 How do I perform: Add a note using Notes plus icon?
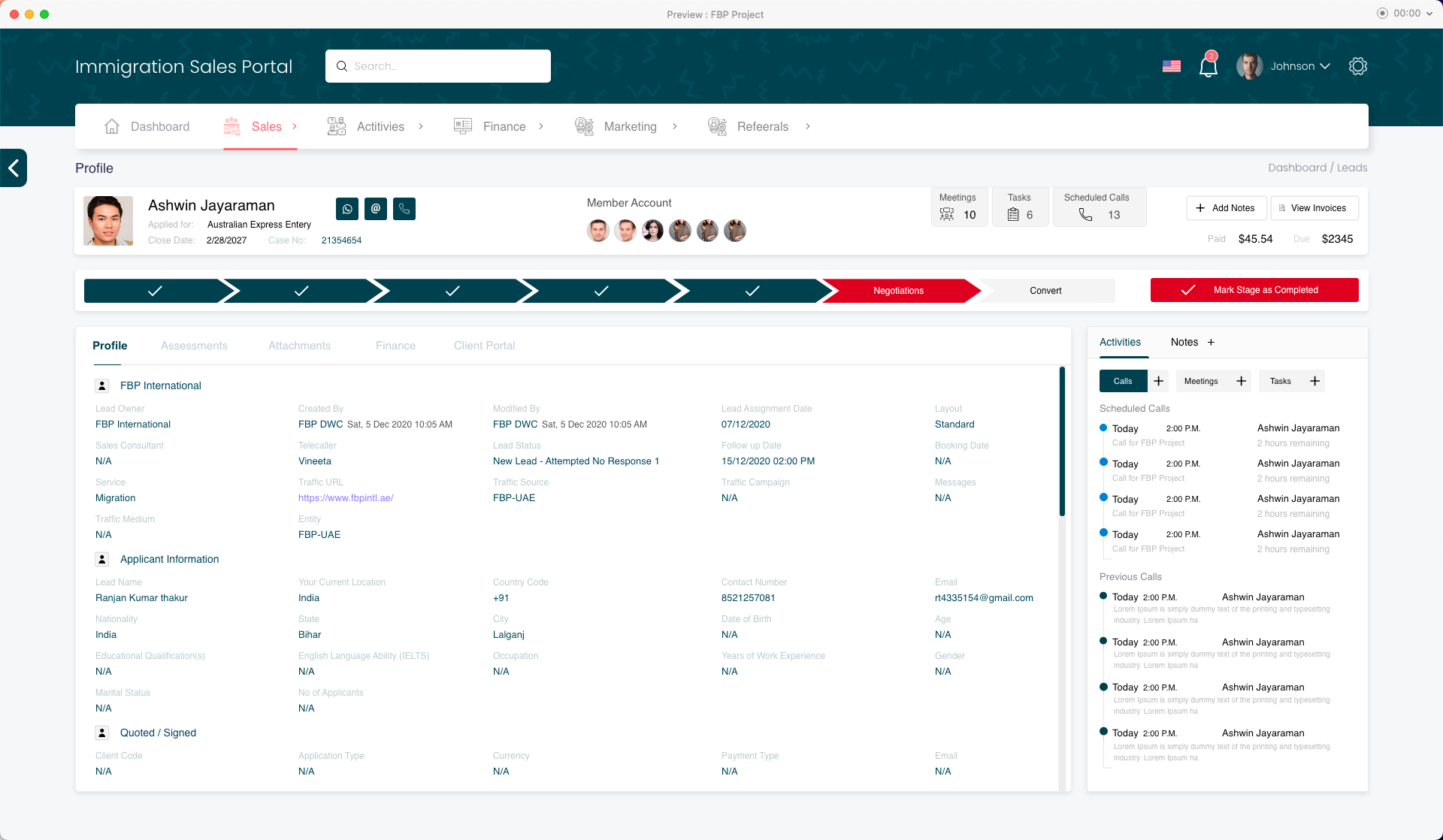[1211, 342]
